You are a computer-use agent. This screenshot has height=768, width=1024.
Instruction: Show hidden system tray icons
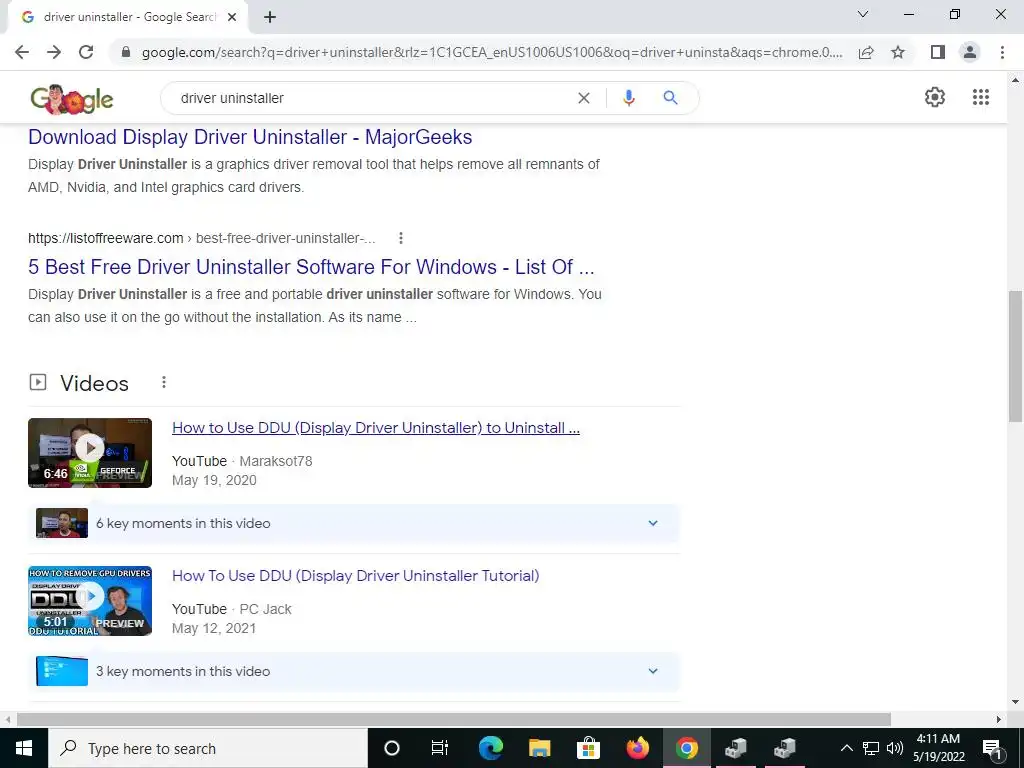click(x=846, y=748)
